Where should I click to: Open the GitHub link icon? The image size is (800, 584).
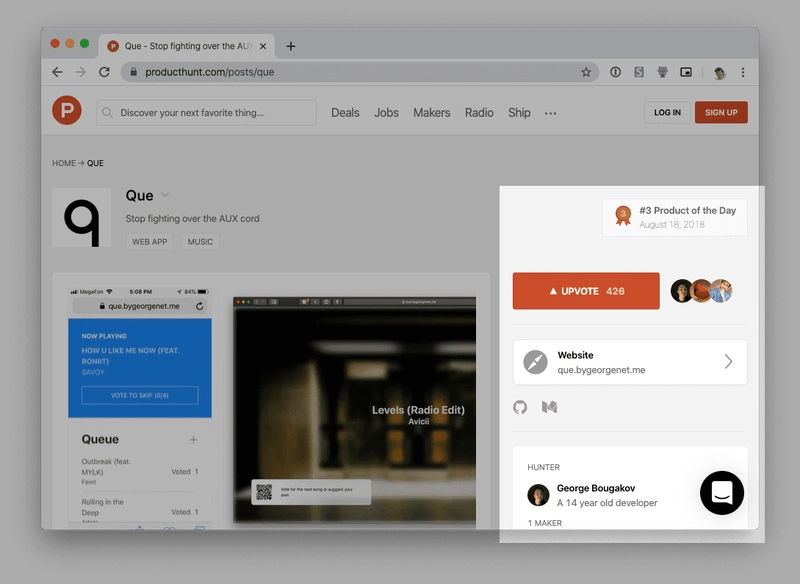520,407
